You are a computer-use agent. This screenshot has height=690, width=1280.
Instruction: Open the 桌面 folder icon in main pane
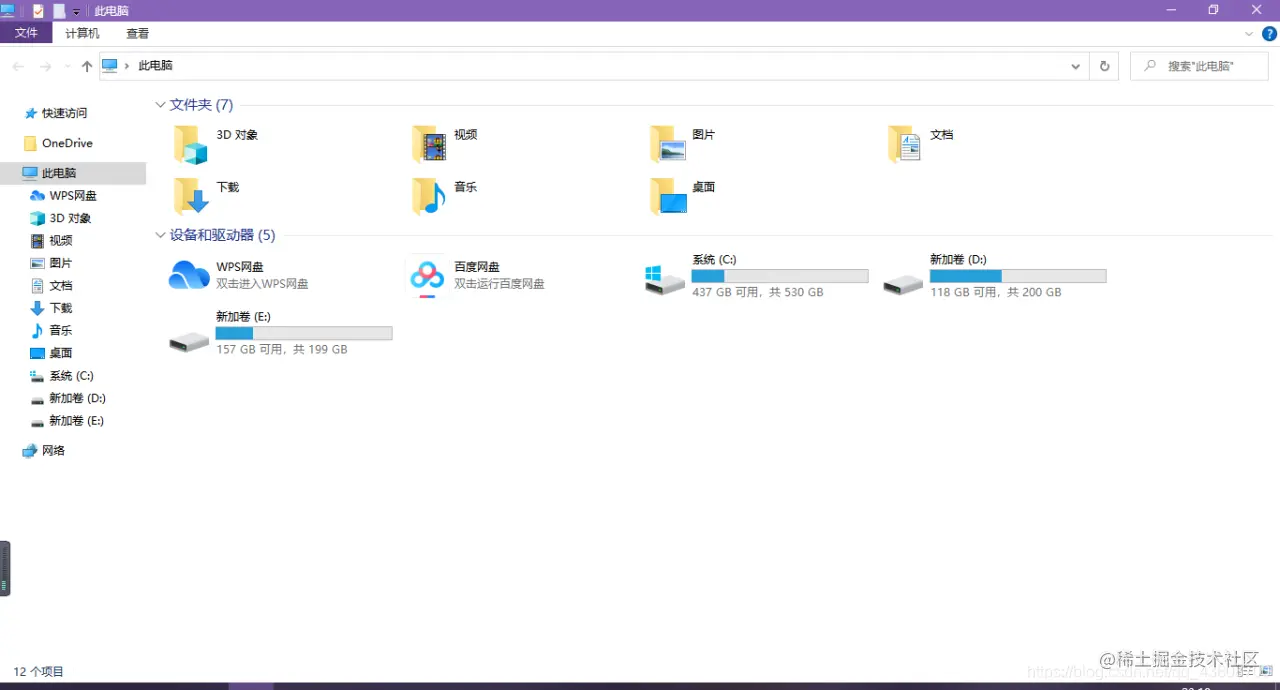point(667,196)
